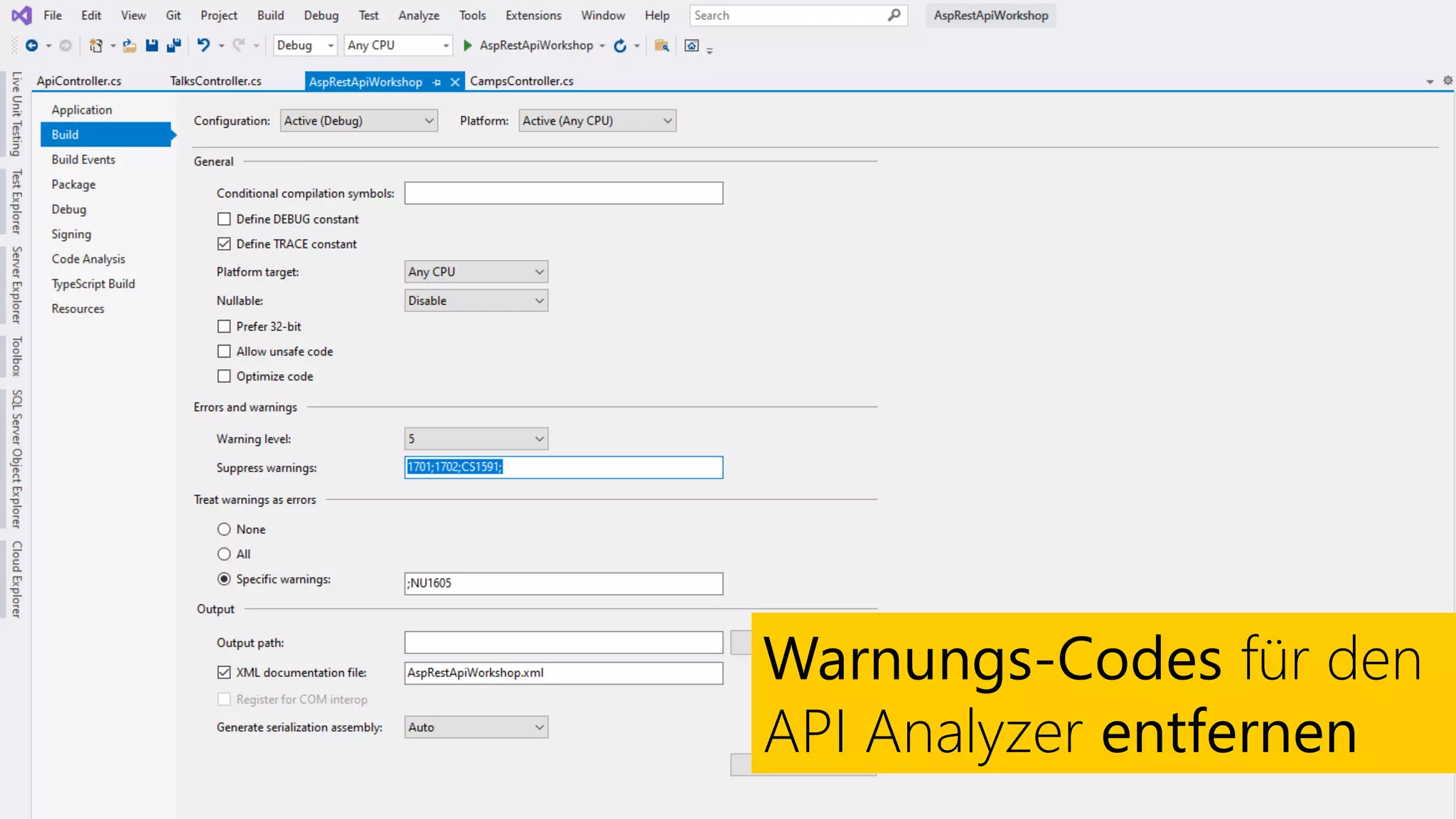Switch to TalksController.cs tab
This screenshot has height=819, width=1456.
pyautogui.click(x=215, y=81)
